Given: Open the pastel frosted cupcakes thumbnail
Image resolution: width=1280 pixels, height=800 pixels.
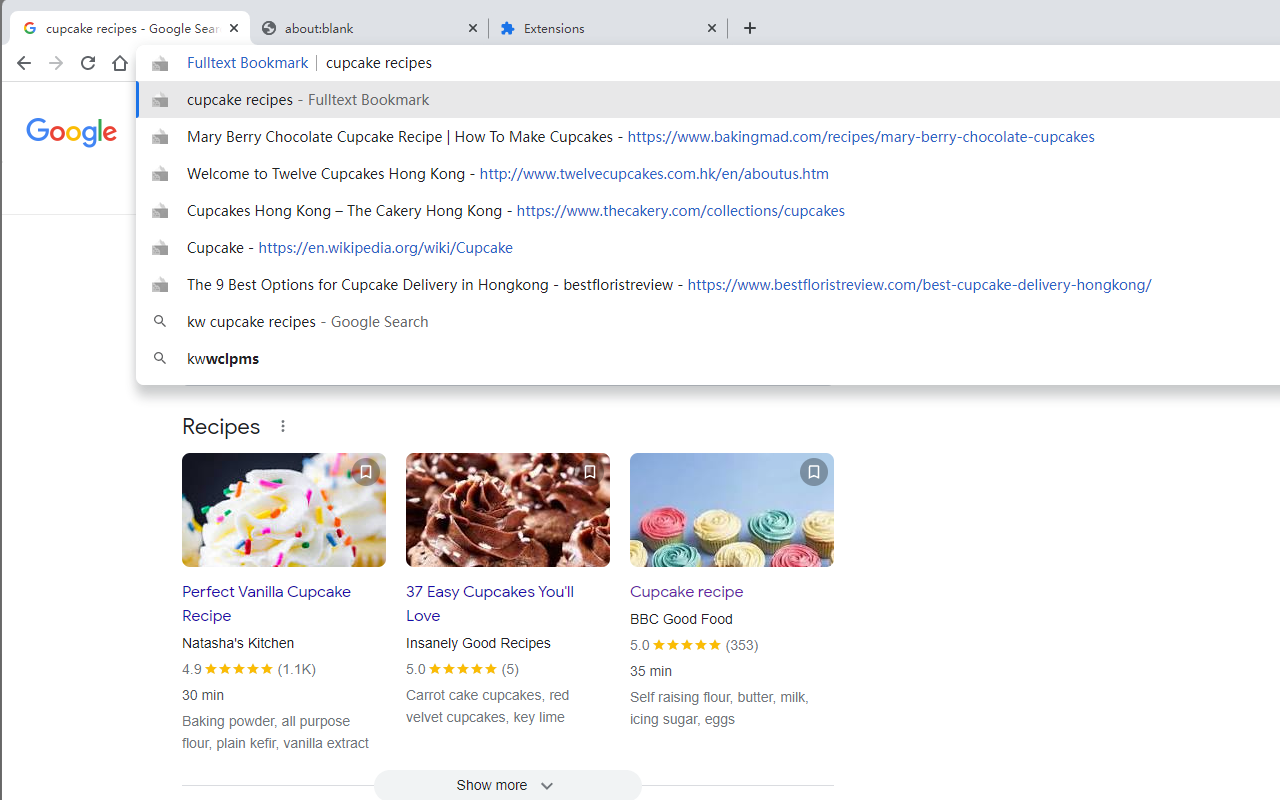Looking at the screenshot, I should point(732,510).
